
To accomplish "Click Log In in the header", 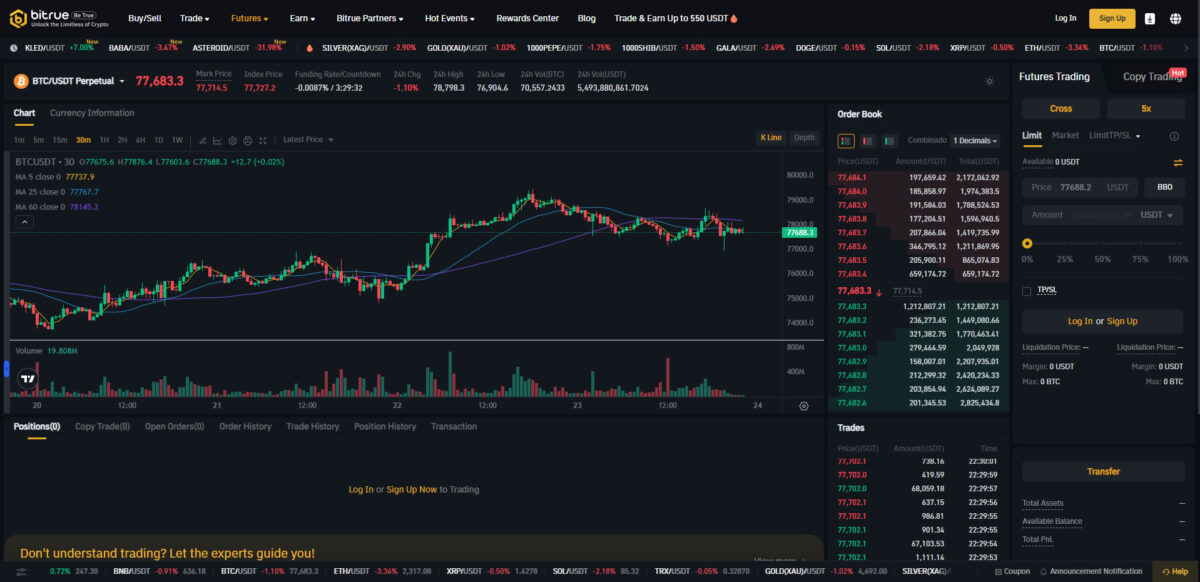I will tap(1066, 18).
